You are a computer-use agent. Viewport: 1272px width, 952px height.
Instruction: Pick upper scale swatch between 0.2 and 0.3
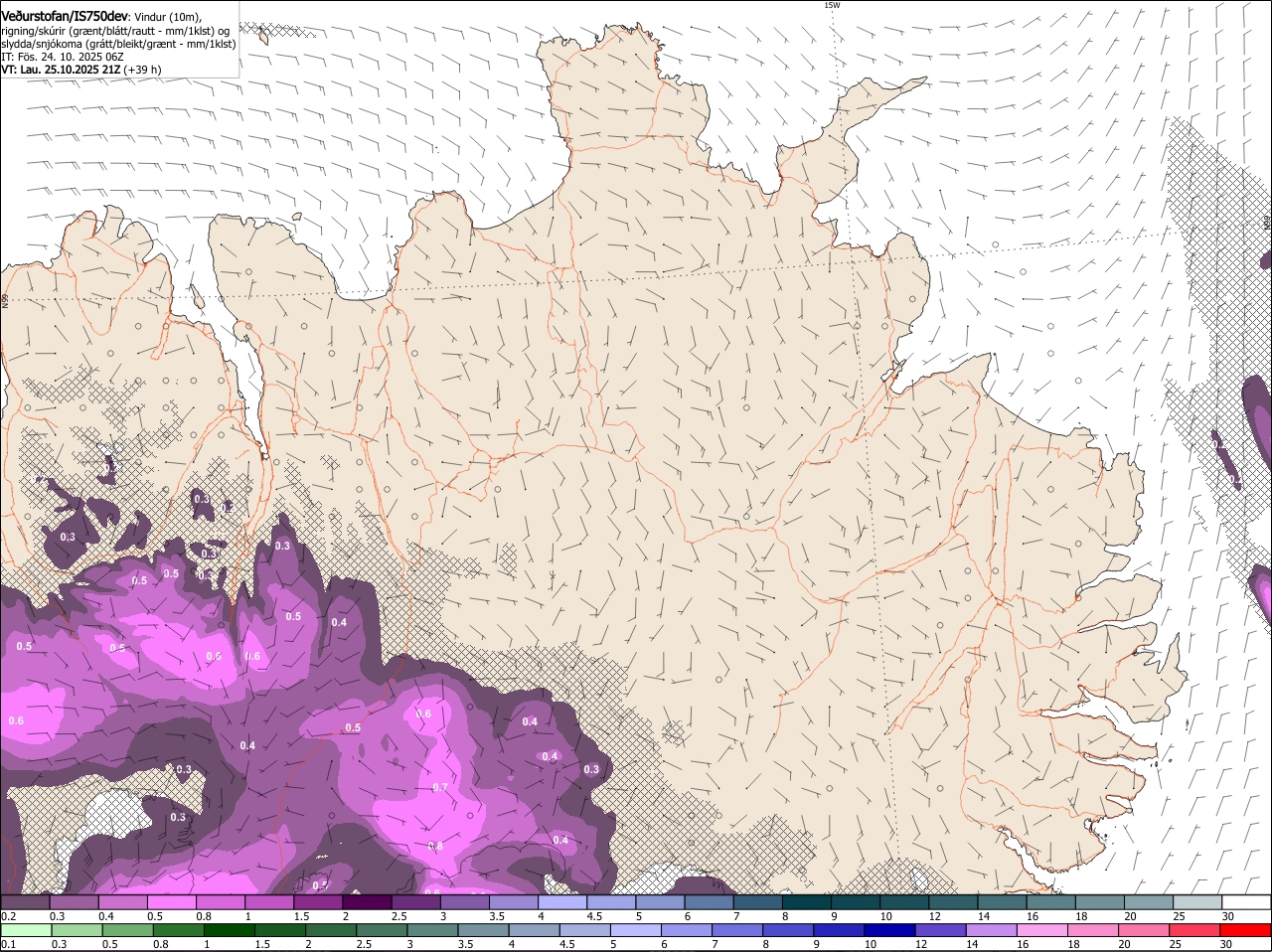click(x=25, y=902)
